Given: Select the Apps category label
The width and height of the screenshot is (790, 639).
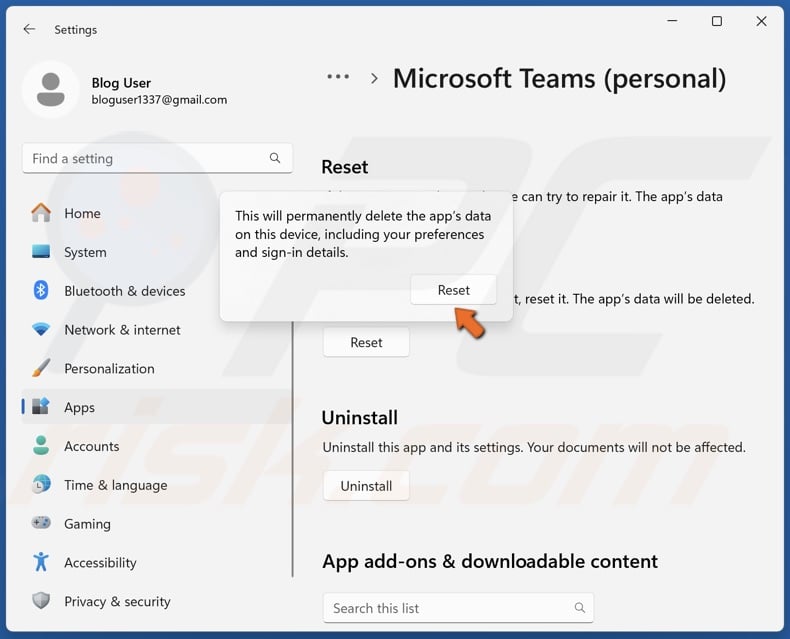Looking at the screenshot, I should click(80, 407).
